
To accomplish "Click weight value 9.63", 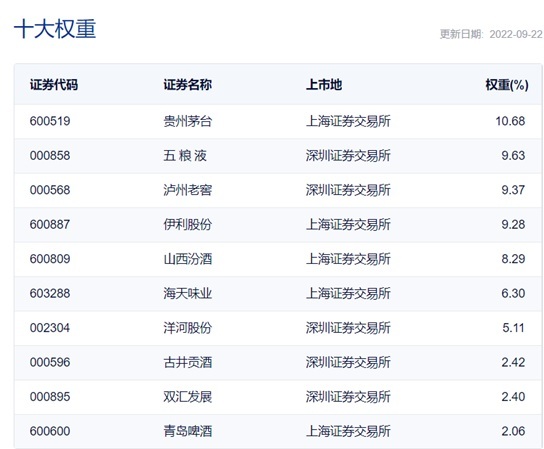I will pyautogui.click(x=513, y=155).
